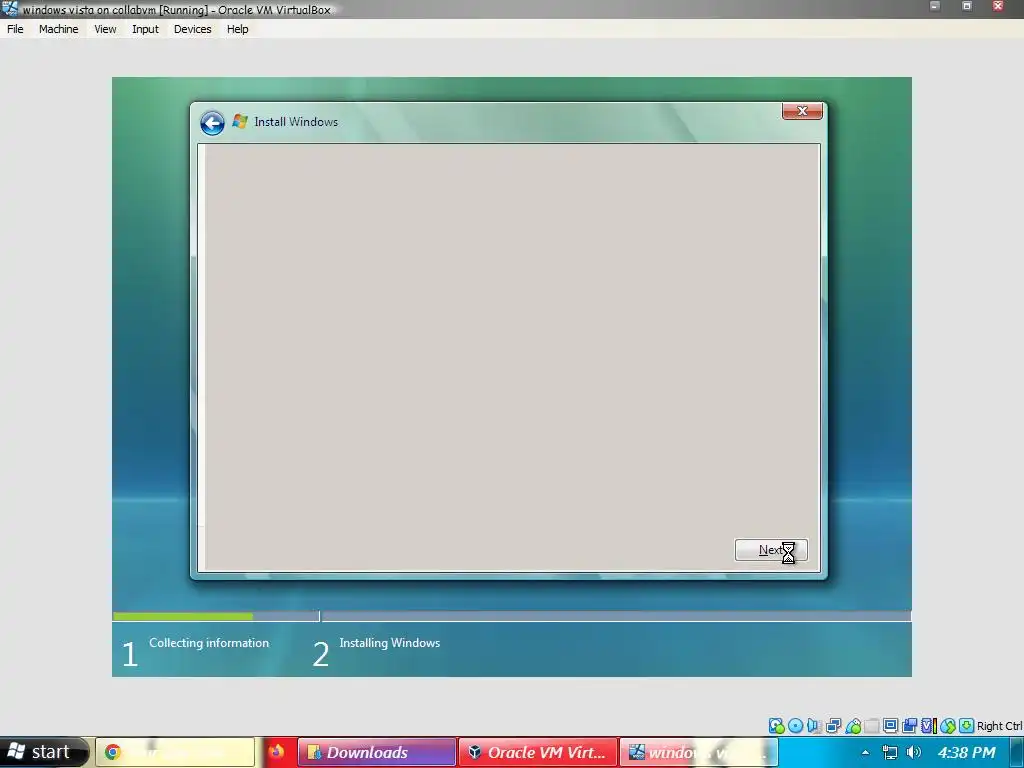Close the Install Windows dialog
1024x768 pixels.
(802, 111)
